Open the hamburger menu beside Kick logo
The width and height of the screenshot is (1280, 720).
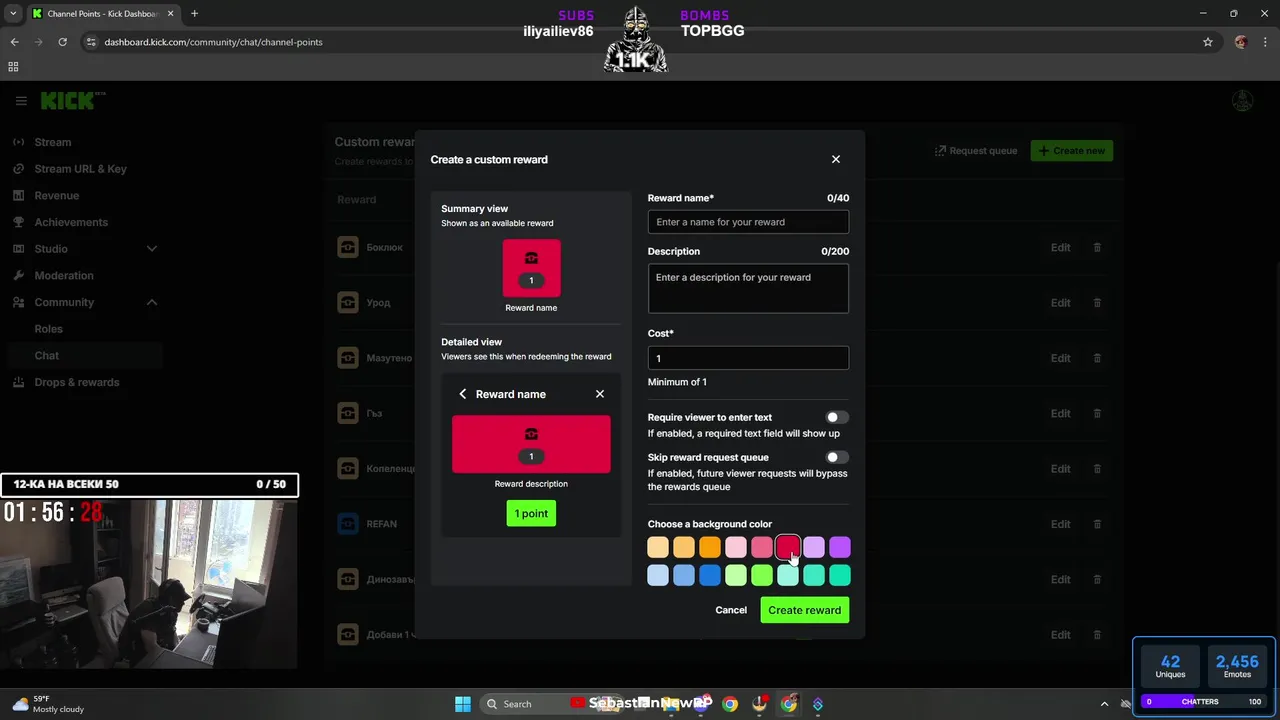click(x=21, y=101)
